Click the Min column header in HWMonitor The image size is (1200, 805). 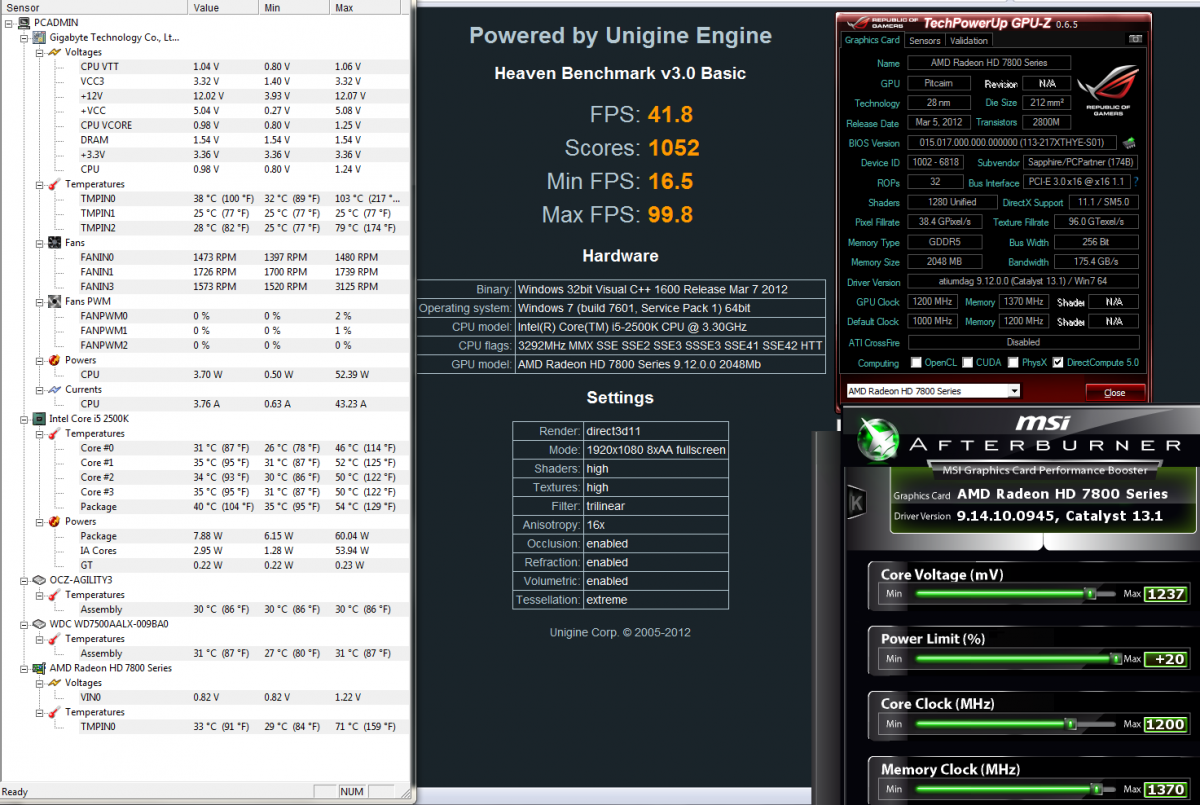(293, 7)
